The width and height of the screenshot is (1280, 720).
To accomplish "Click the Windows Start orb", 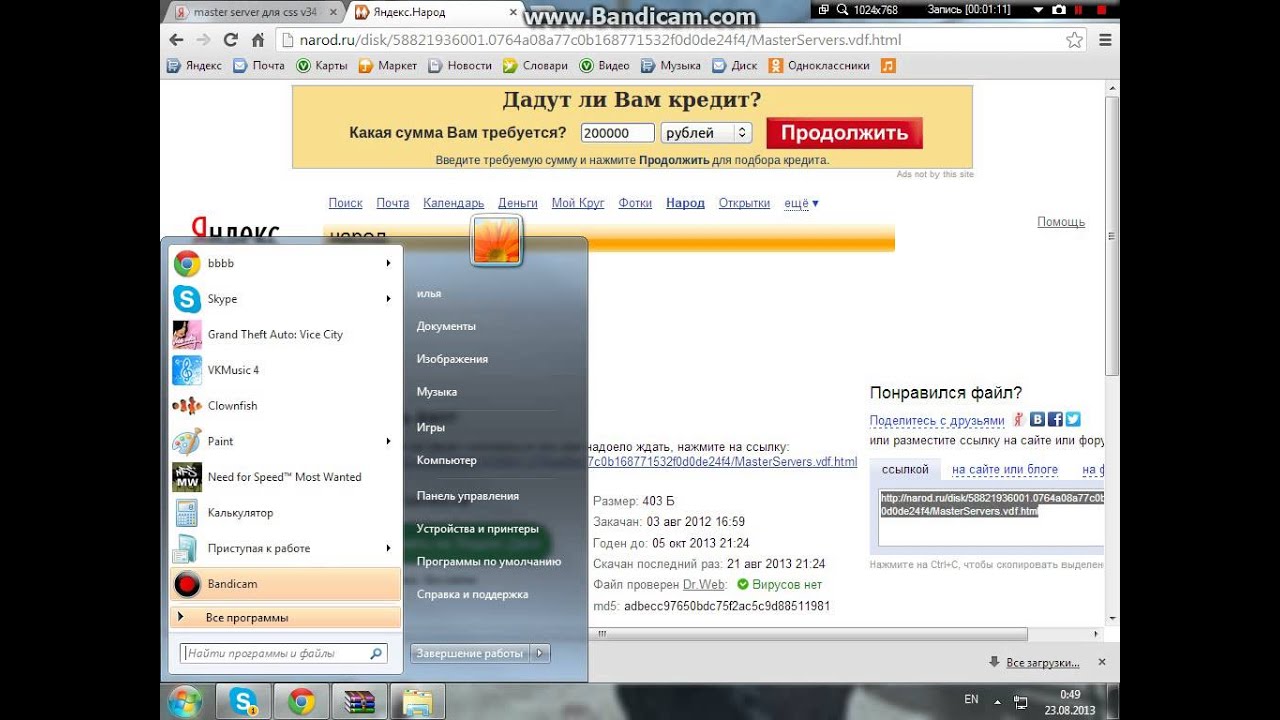I will pos(185,702).
